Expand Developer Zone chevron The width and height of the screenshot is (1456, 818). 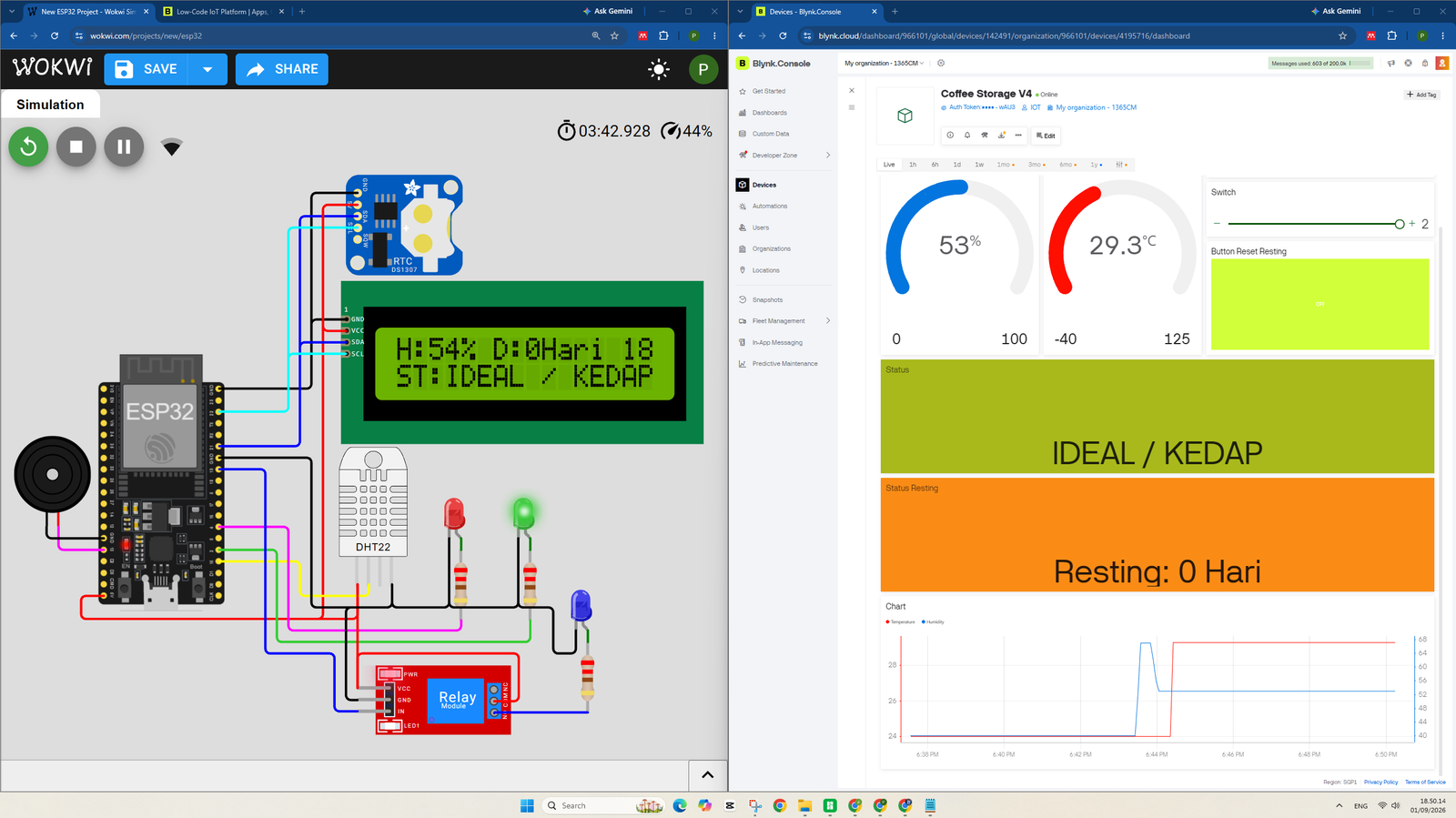[x=828, y=156]
